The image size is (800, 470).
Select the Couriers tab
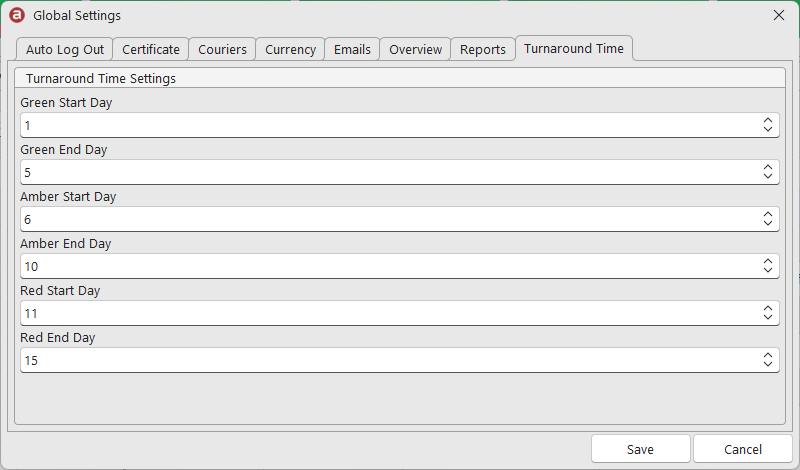coord(222,50)
